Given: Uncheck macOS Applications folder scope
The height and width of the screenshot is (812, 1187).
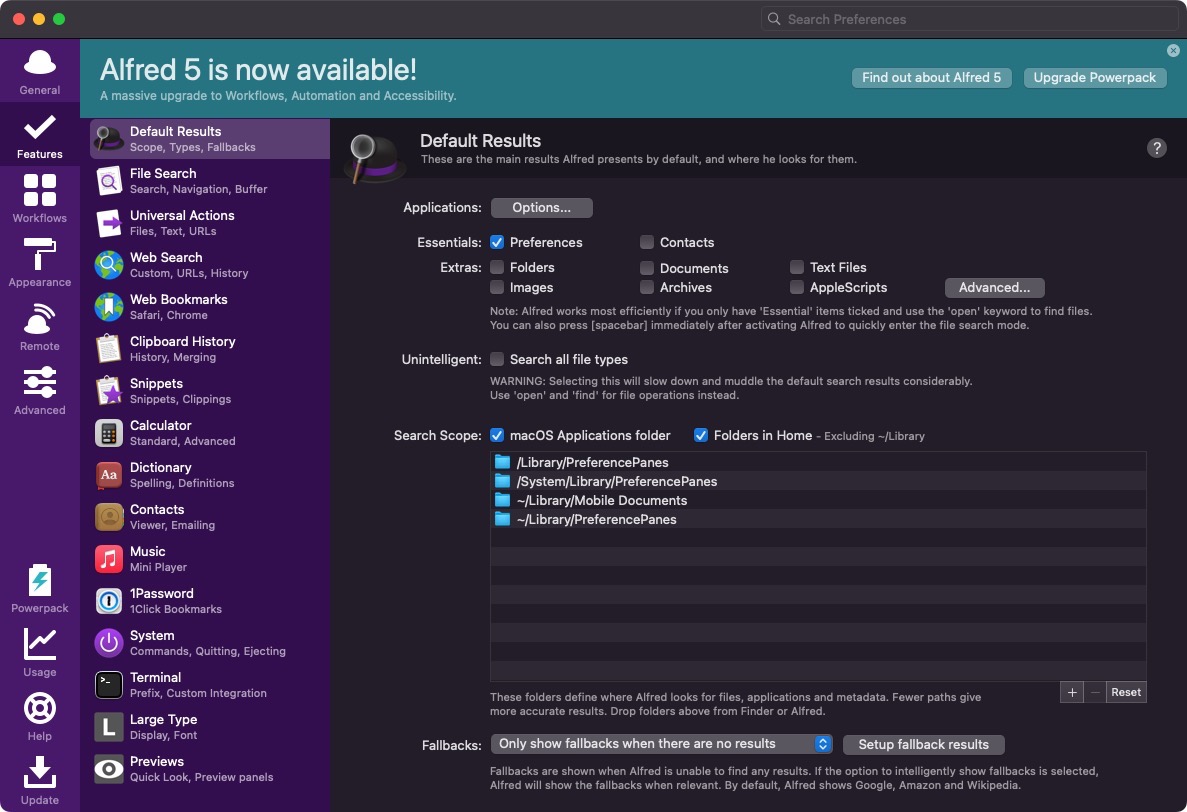Looking at the screenshot, I should point(497,435).
